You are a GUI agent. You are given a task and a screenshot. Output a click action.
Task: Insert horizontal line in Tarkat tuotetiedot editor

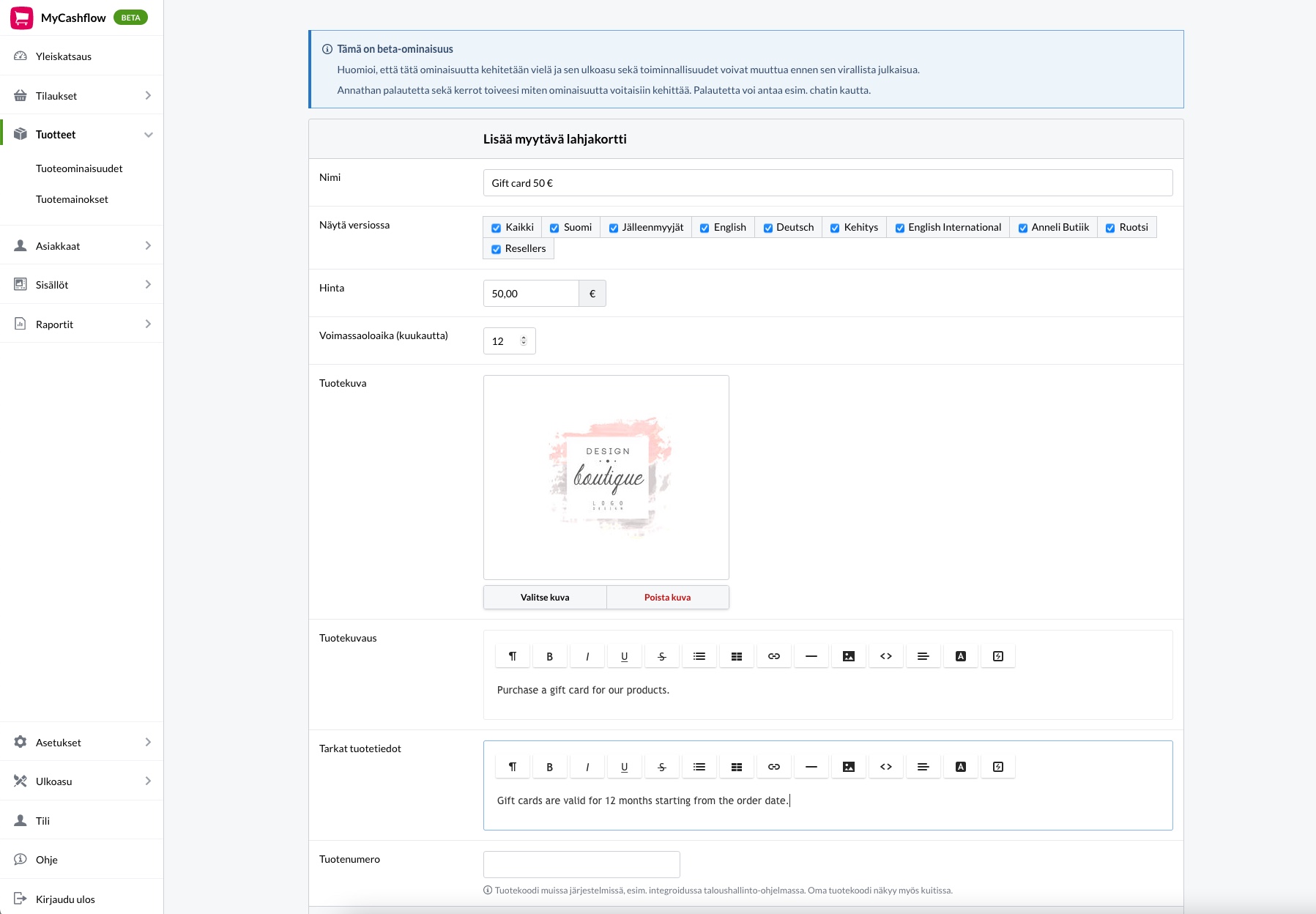click(x=811, y=767)
